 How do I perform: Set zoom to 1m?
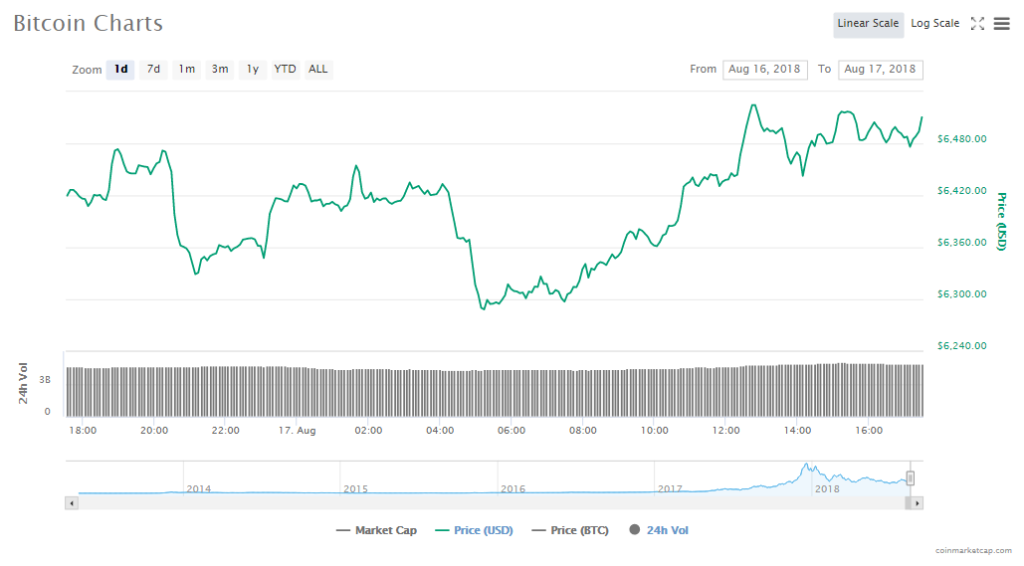click(186, 70)
